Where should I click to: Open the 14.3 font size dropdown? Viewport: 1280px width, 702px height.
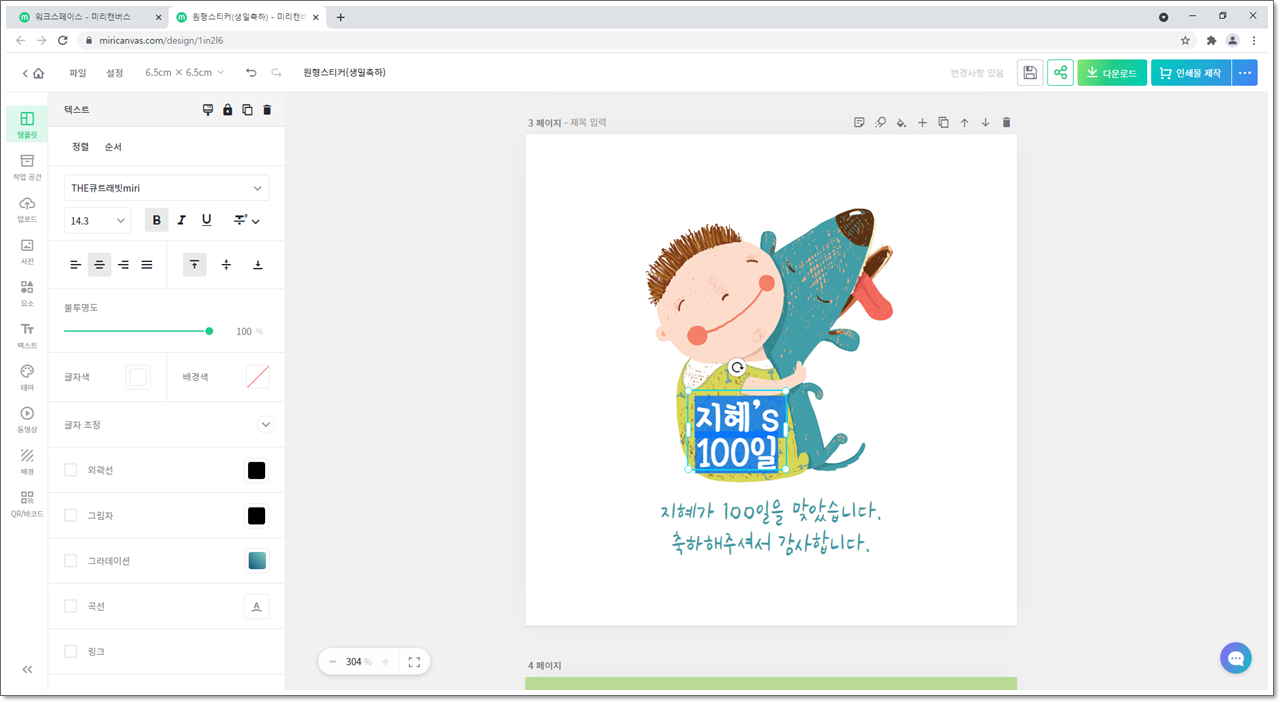(98, 221)
